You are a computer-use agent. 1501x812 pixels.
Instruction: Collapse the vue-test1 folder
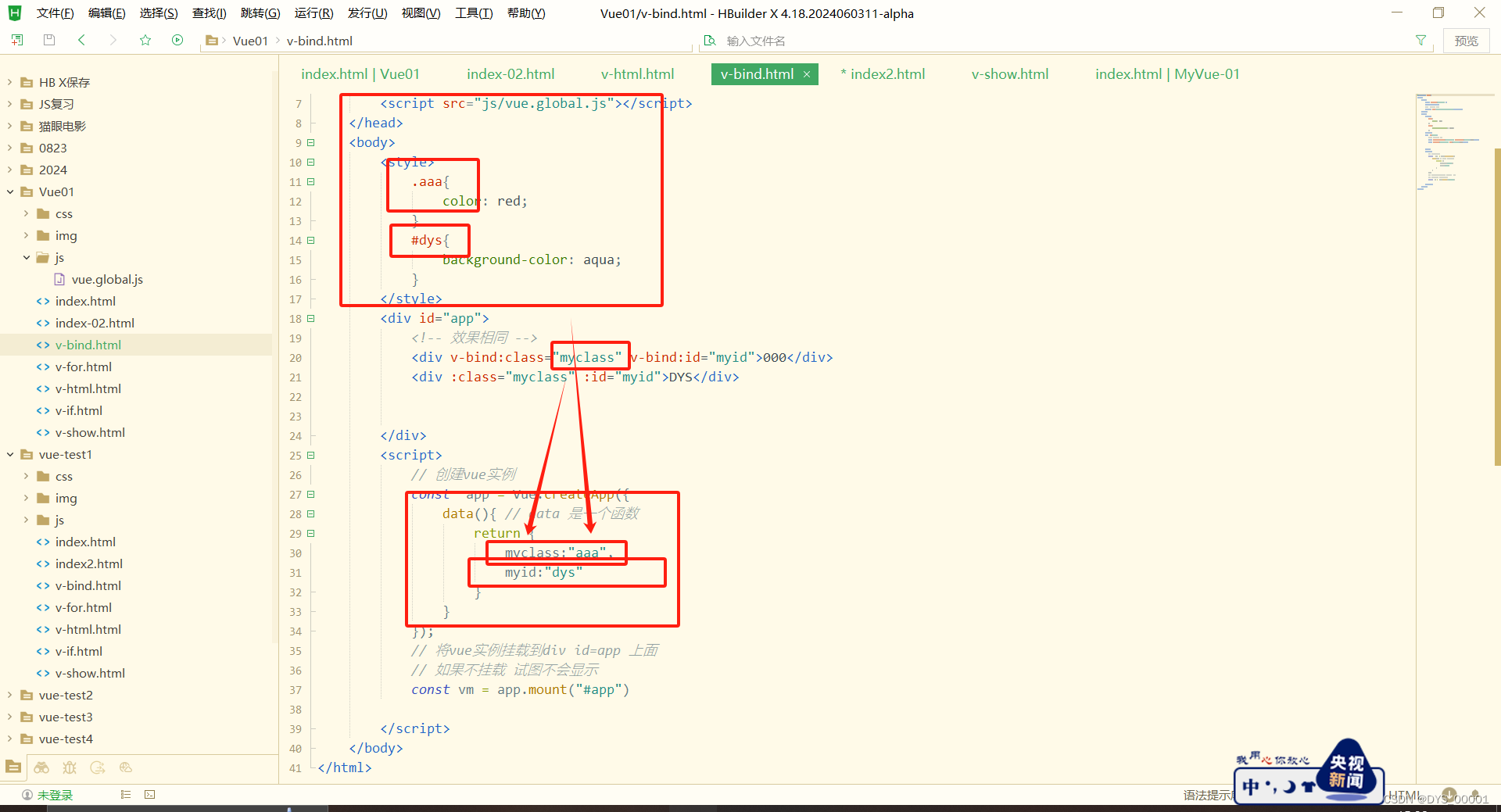pos(10,454)
